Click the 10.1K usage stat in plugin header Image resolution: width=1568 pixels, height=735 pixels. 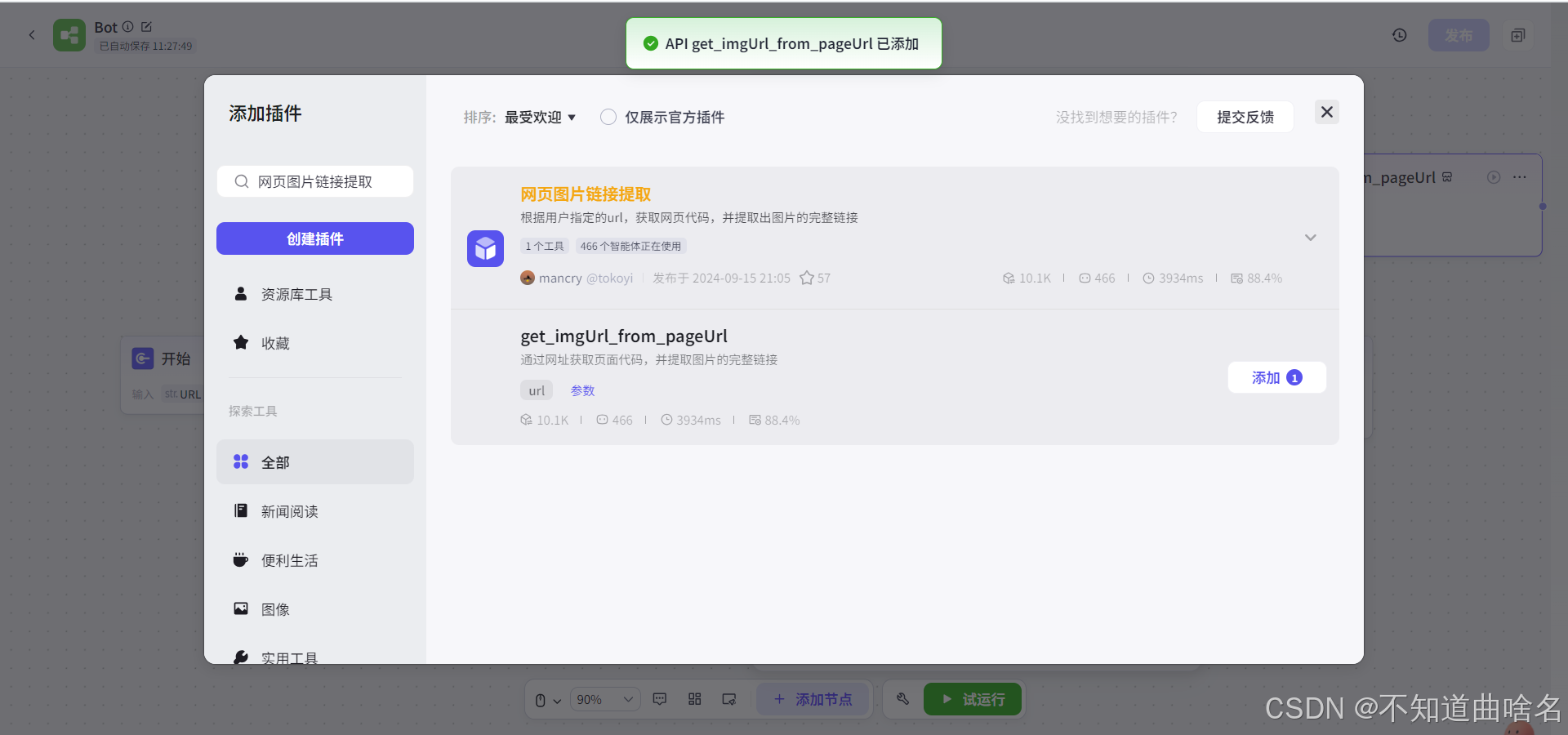click(1027, 278)
